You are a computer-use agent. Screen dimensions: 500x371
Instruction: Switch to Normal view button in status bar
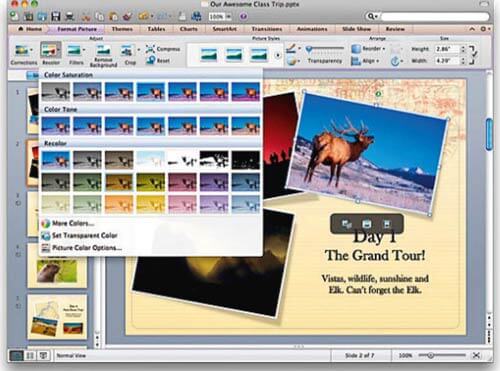(16, 355)
